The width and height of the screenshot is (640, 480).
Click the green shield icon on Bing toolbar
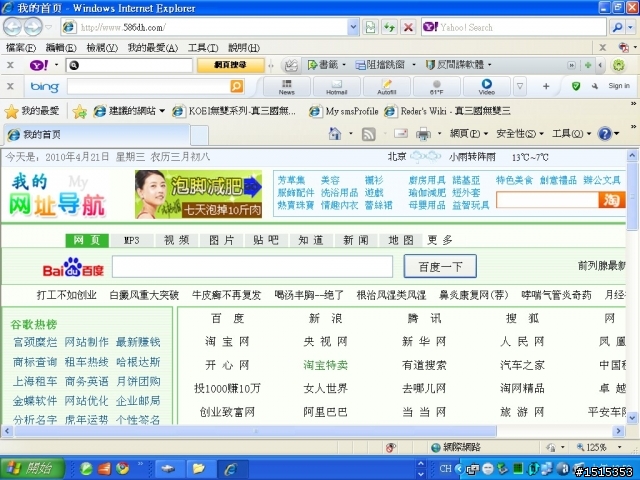576,86
